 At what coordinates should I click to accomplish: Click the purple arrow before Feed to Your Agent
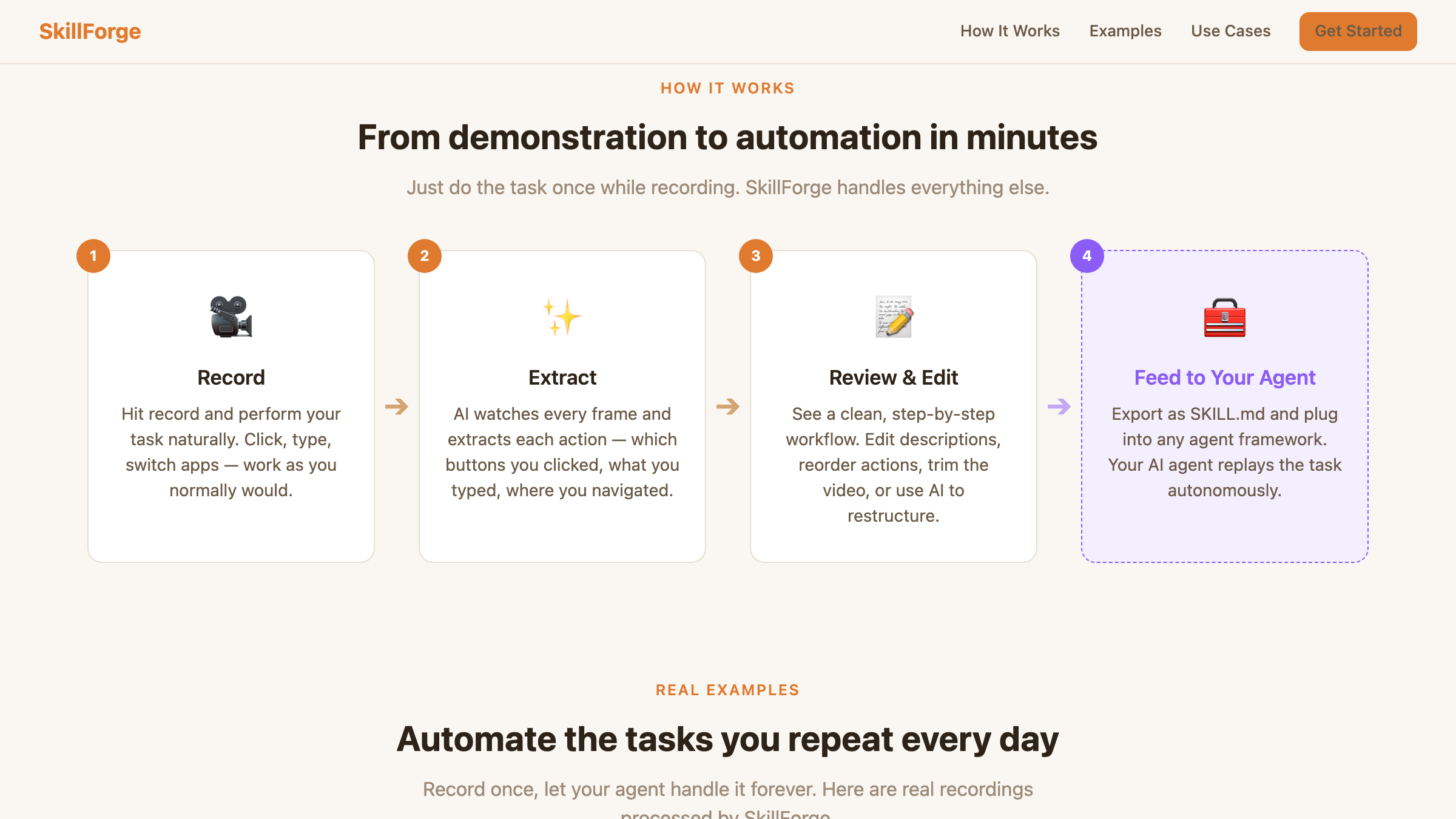[x=1059, y=405]
